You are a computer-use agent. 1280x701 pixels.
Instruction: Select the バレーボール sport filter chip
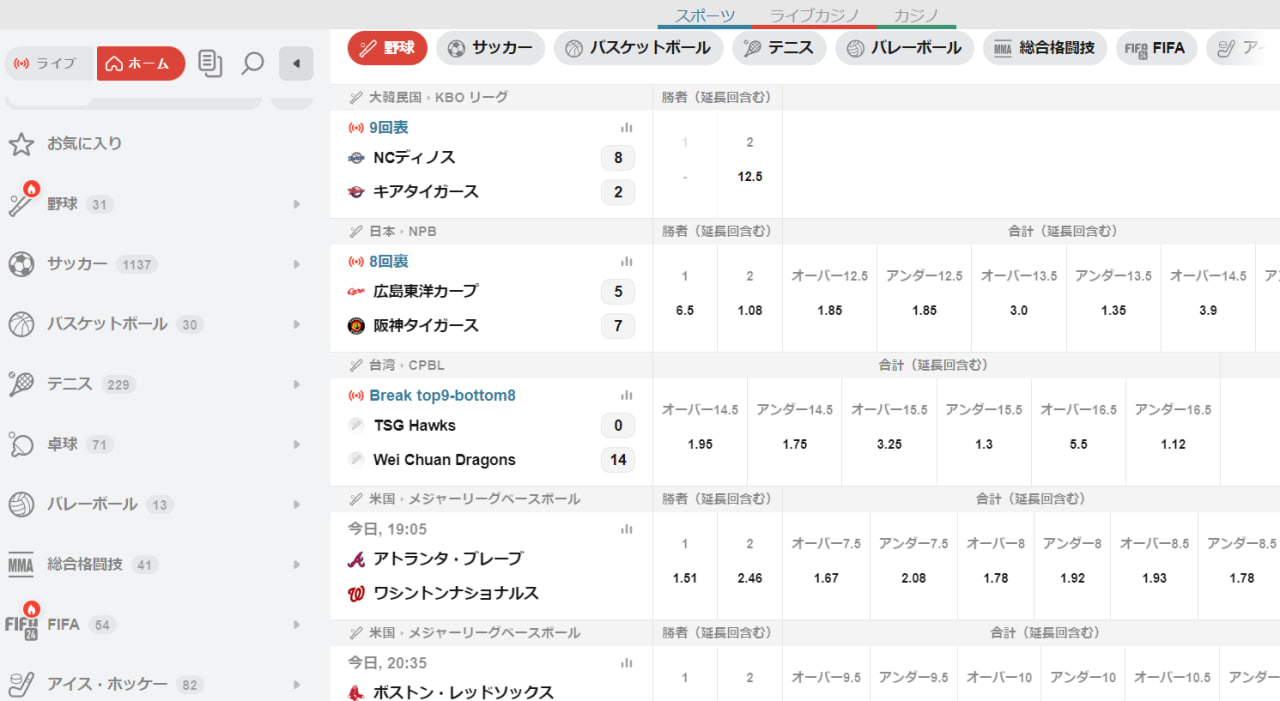coord(905,47)
